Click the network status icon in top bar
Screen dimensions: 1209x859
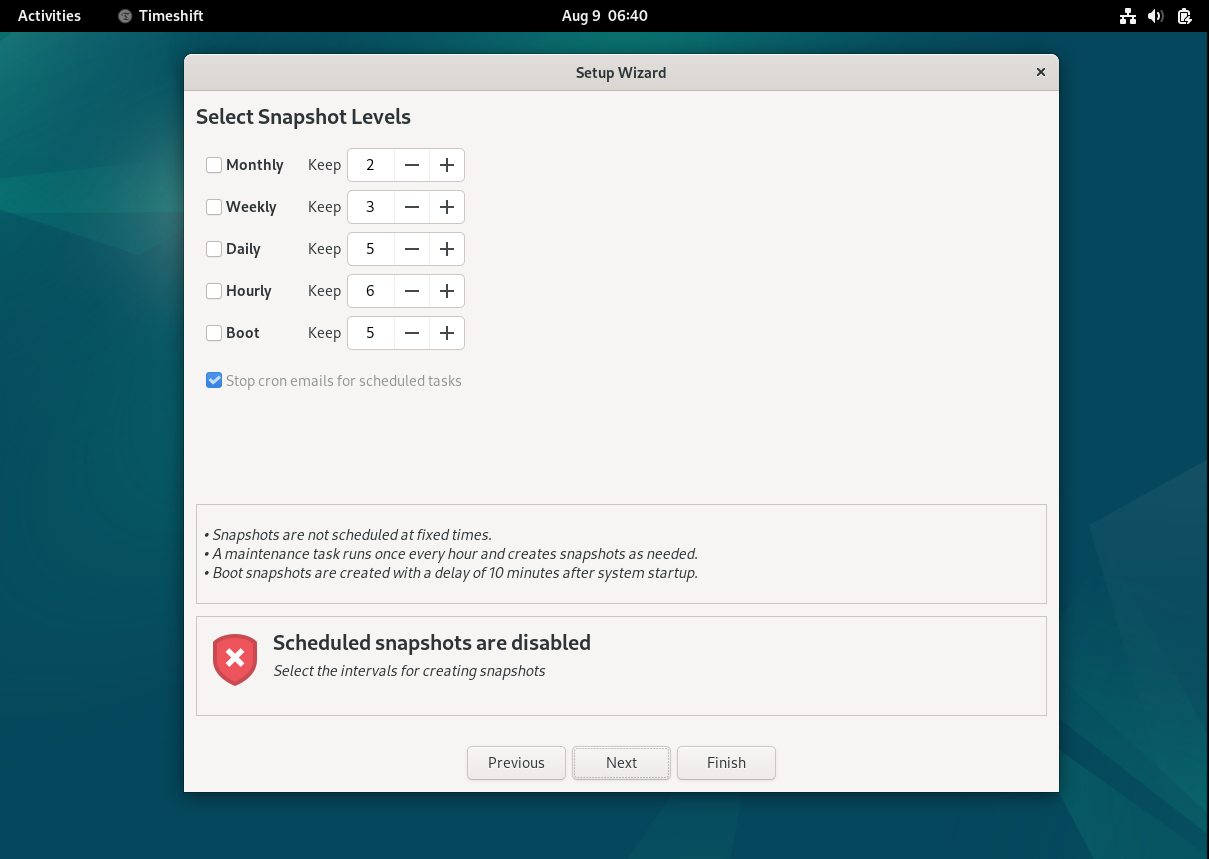point(1128,16)
